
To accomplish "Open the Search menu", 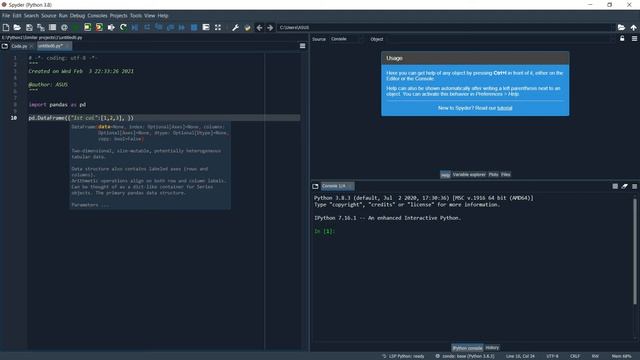I will pos(31,16).
